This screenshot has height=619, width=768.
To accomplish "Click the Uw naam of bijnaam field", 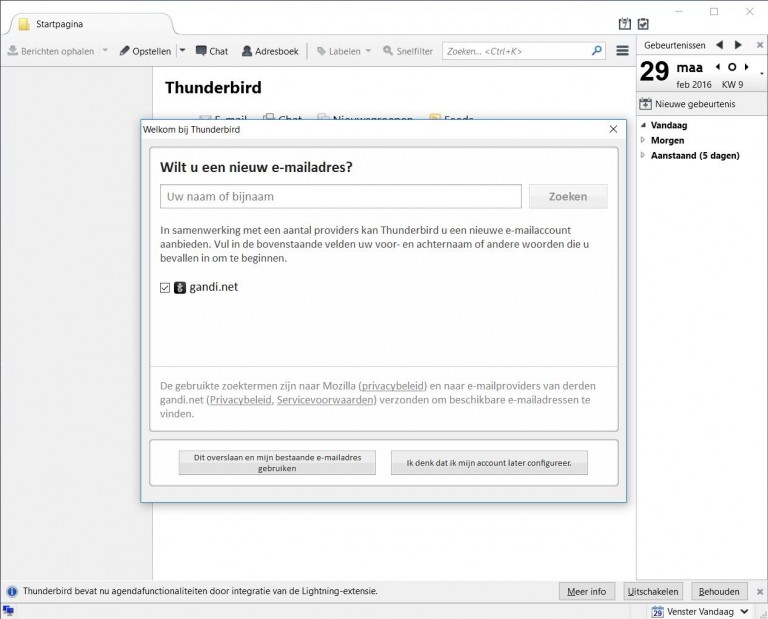I will click(340, 196).
